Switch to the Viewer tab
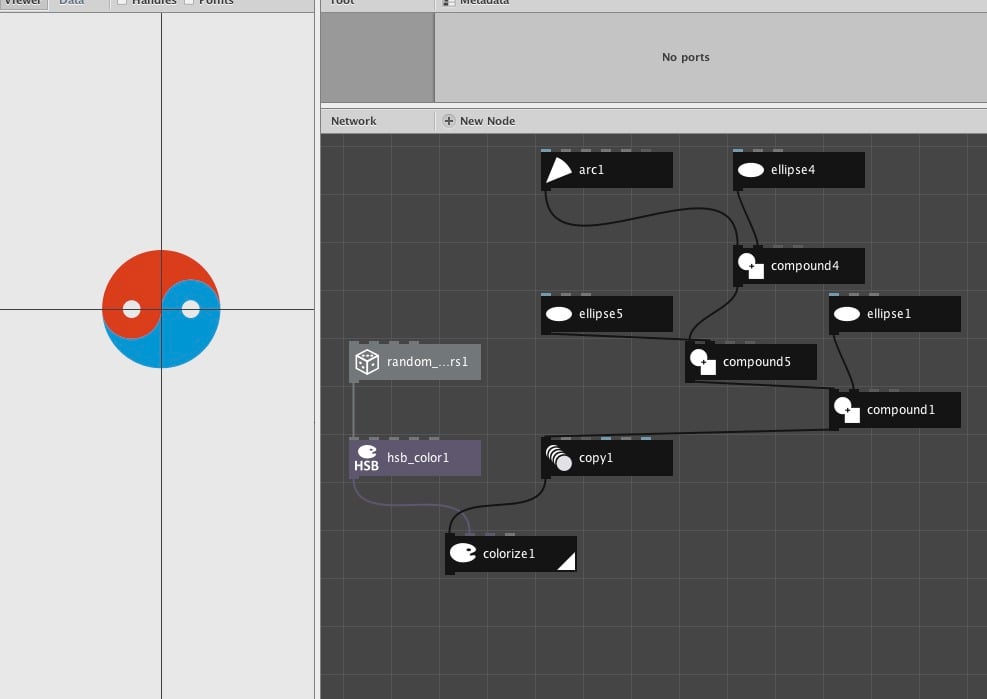The width and height of the screenshot is (987, 699). 23,3
